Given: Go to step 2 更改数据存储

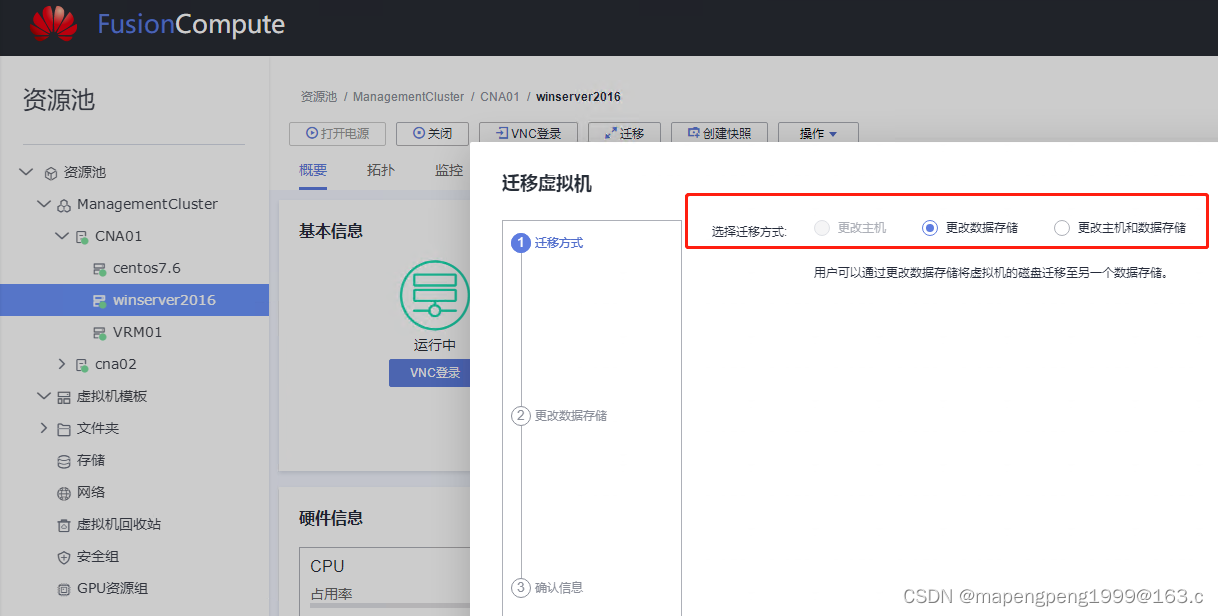Looking at the screenshot, I should pos(559,416).
